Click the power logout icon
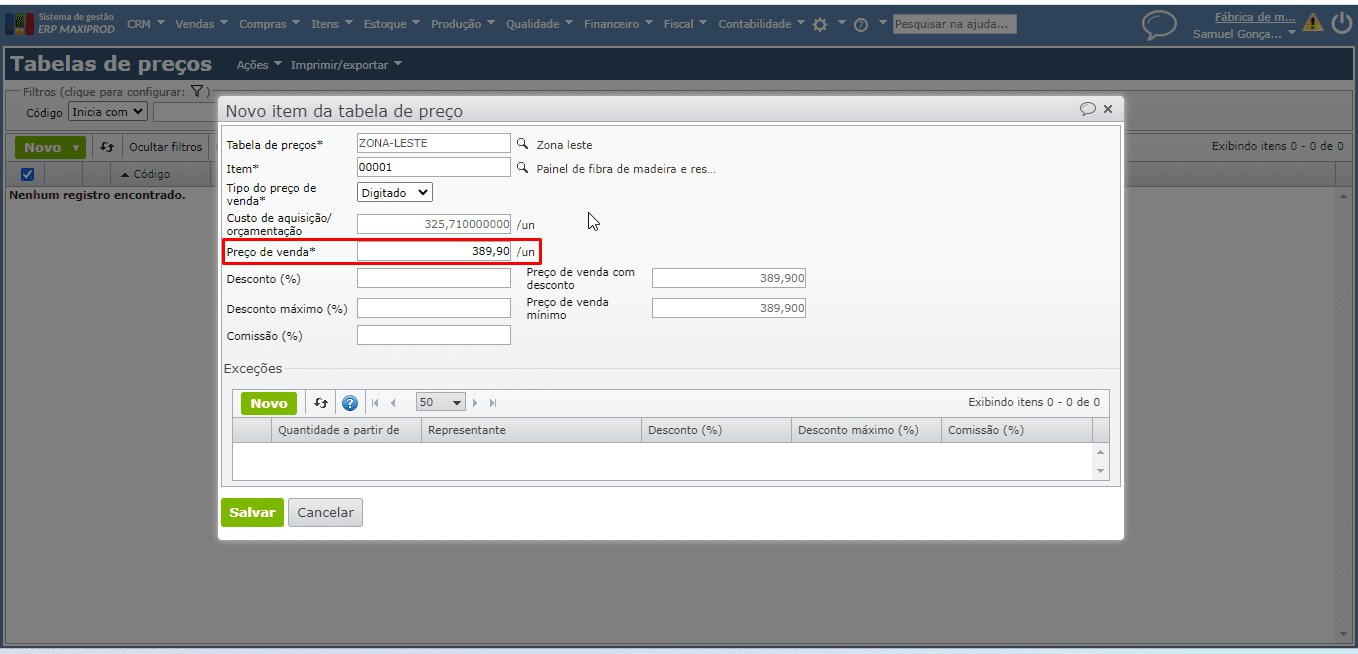The image size is (1358, 654). [x=1342, y=23]
